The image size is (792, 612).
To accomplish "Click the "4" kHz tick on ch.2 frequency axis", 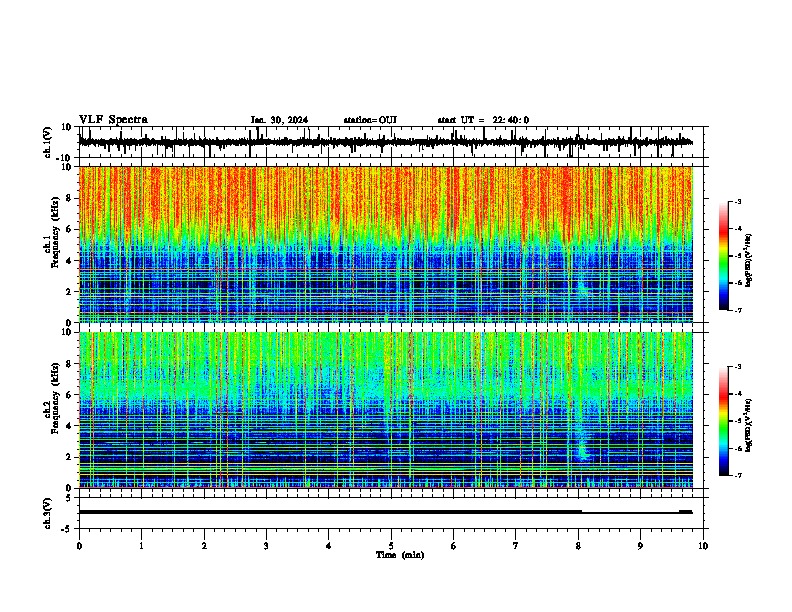I will (x=70, y=426).
